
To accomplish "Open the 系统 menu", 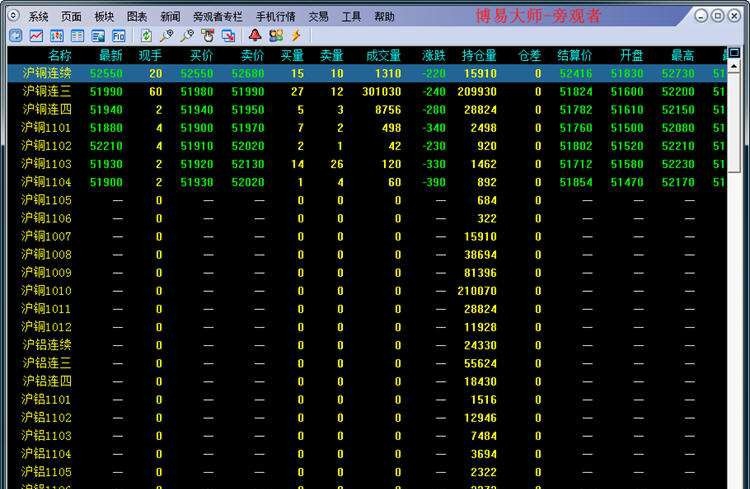I will click(x=38, y=17).
